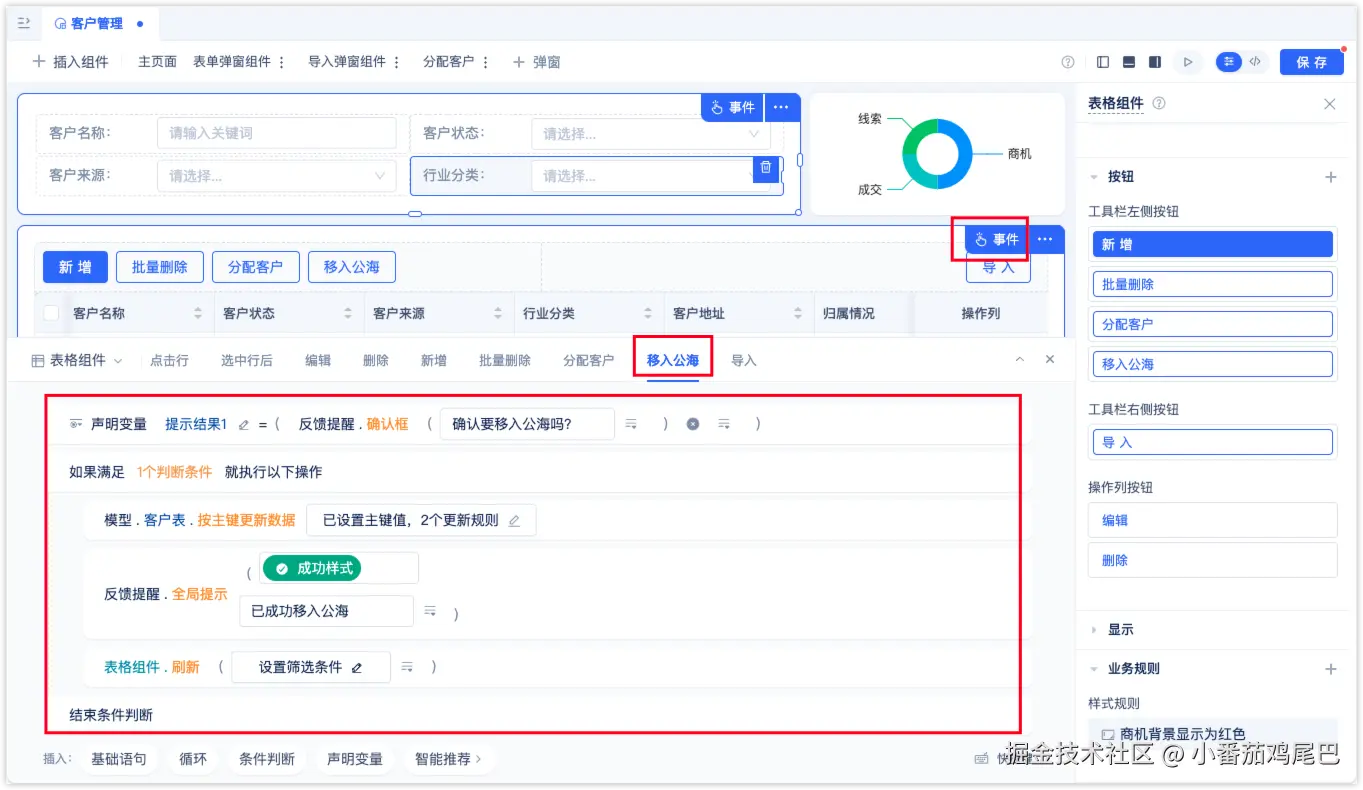Sort by 客户来源 column
This screenshot has width=1363, height=790.
click(x=498, y=313)
